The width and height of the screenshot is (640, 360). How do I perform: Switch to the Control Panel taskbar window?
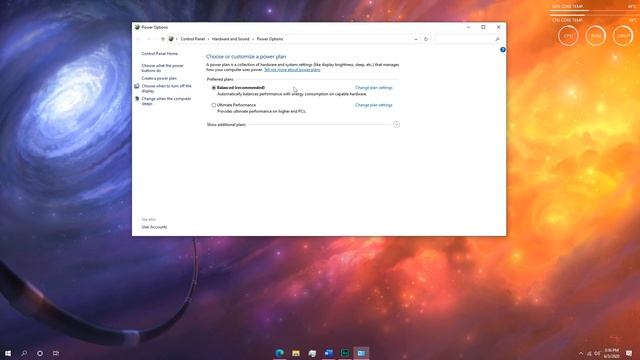coord(361,353)
